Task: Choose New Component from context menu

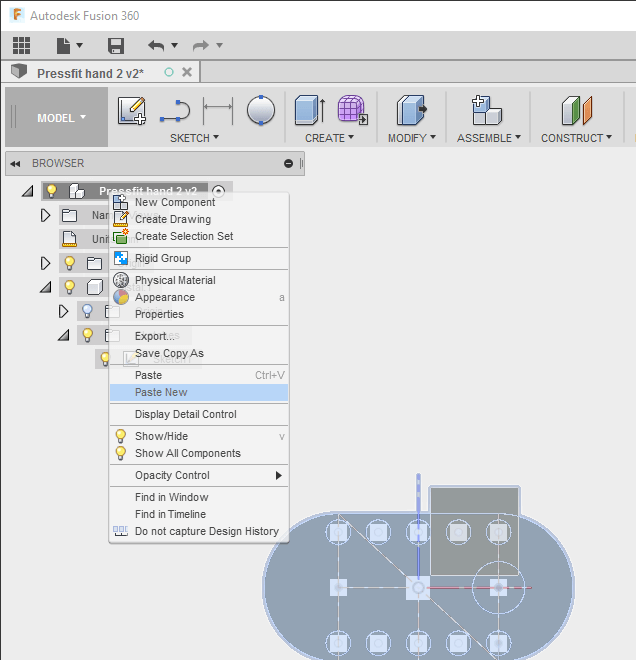Action: [199, 202]
